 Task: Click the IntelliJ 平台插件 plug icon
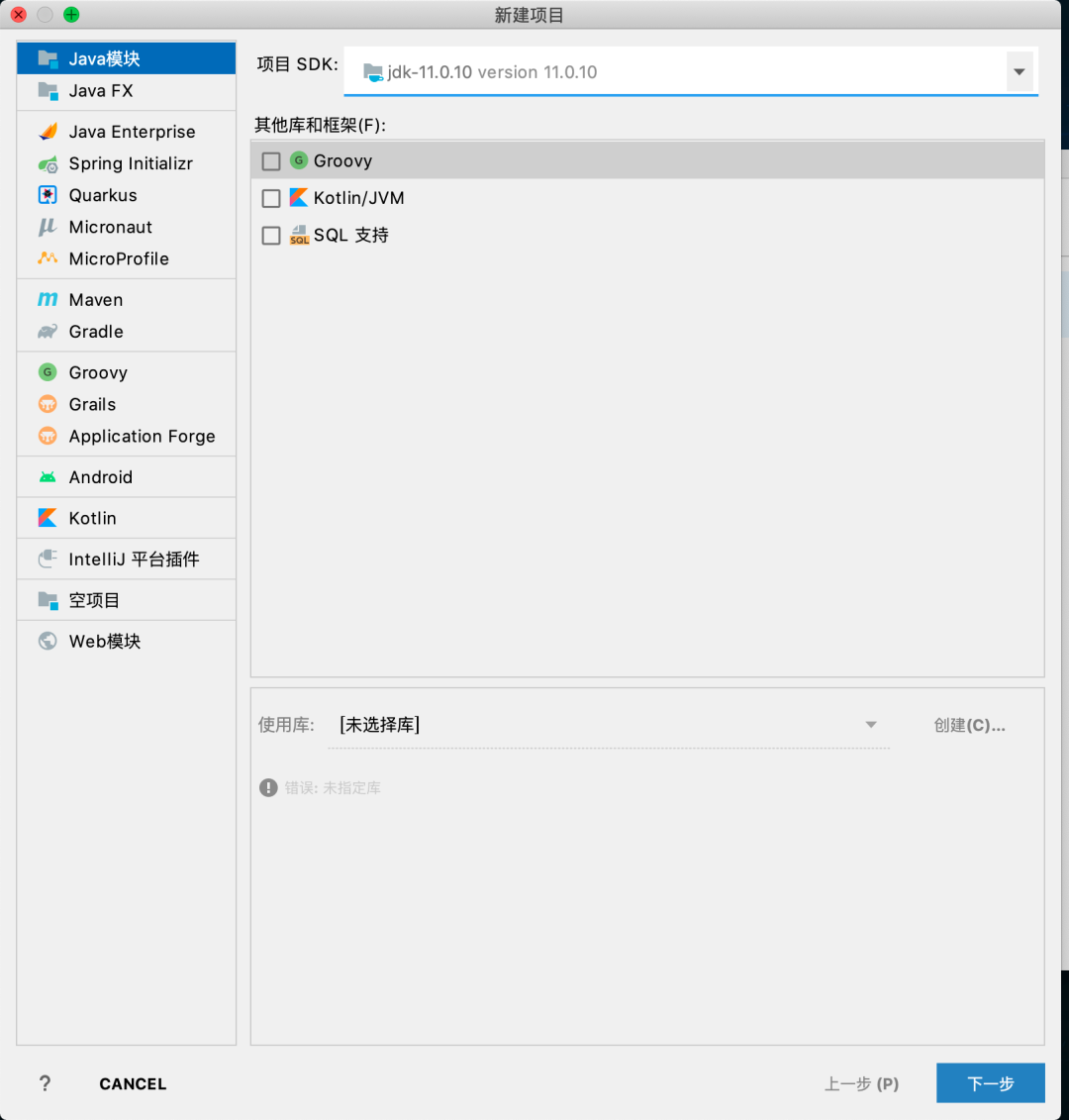(x=48, y=559)
